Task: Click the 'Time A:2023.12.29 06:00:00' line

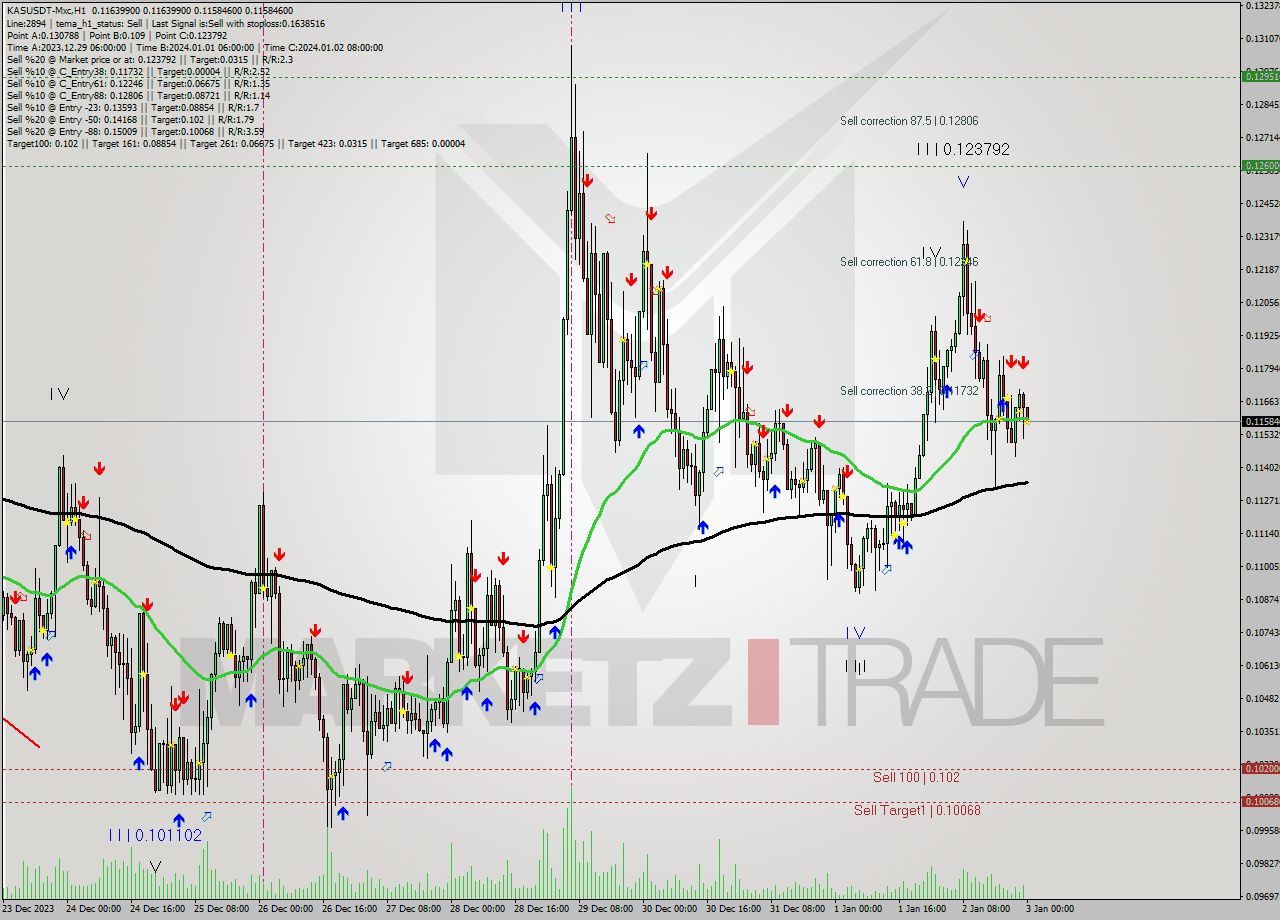Action: point(194,47)
